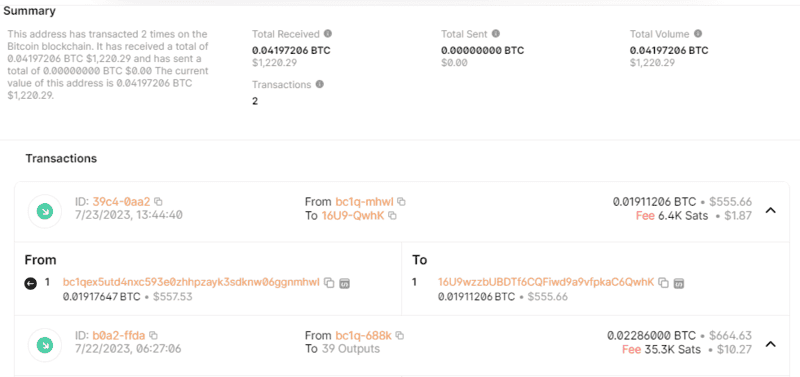Collapse the 39c4-0aa2 transaction details
The image size is (800, 377).
[771, 210]
